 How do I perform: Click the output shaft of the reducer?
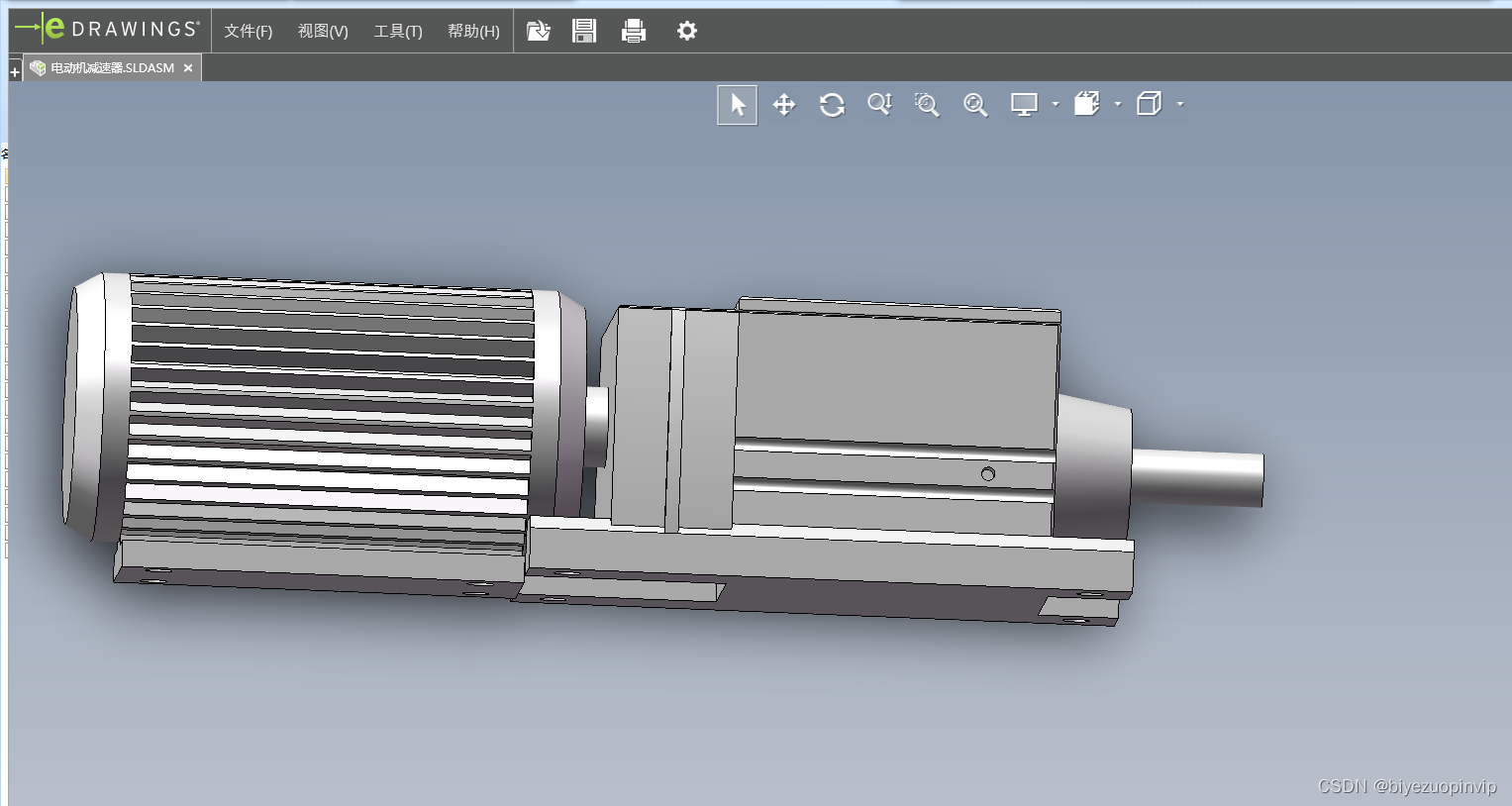point(1198,477)
